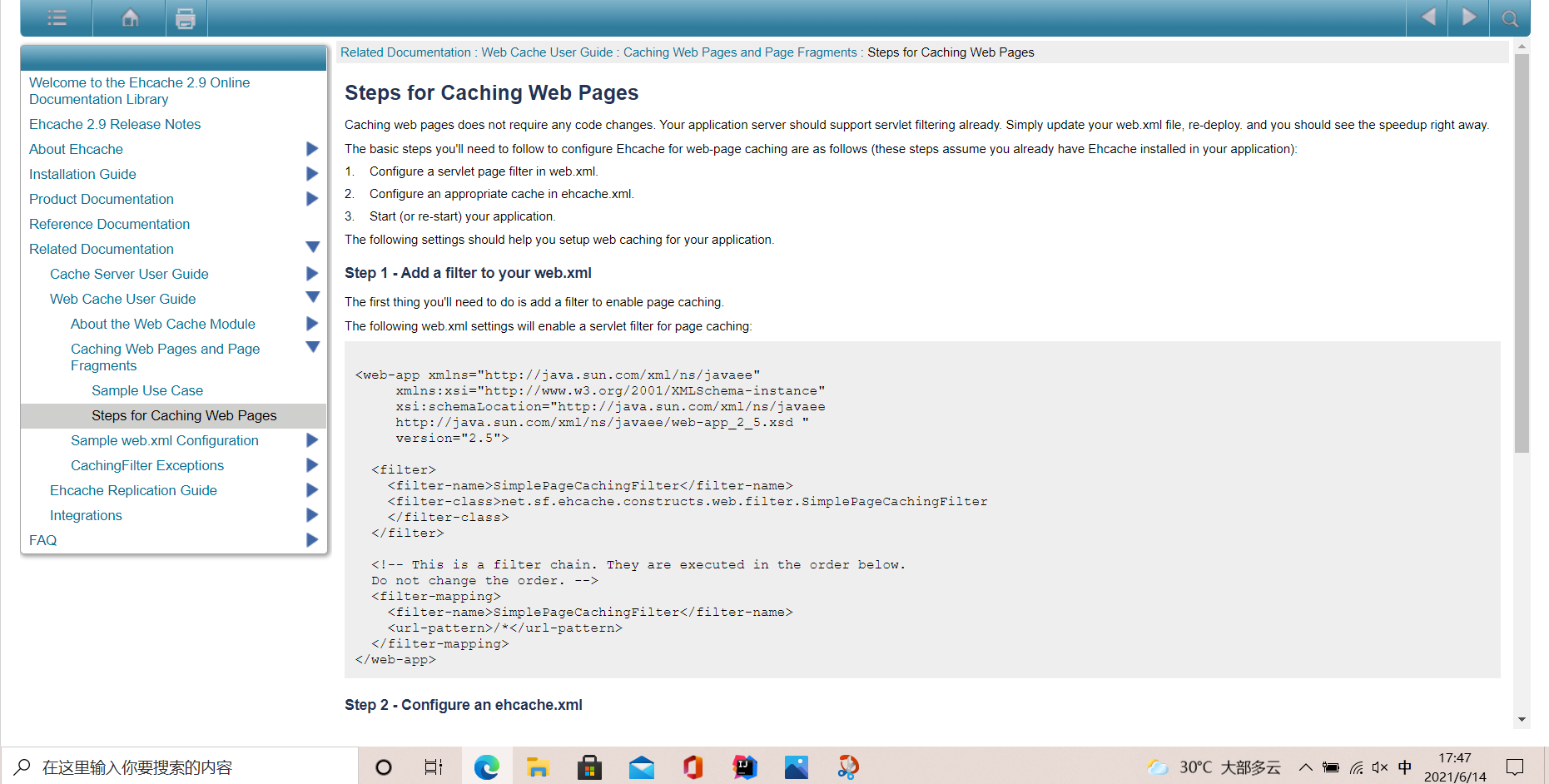Open weather widget showing 30°C
This screenshot has height=784, width=1549.
pos(1214,767)
